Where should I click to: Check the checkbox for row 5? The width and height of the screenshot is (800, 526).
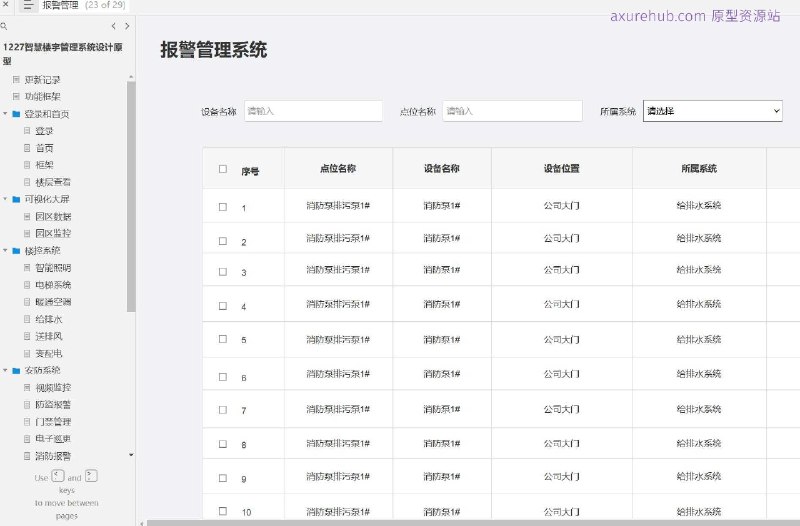(223, 339)
